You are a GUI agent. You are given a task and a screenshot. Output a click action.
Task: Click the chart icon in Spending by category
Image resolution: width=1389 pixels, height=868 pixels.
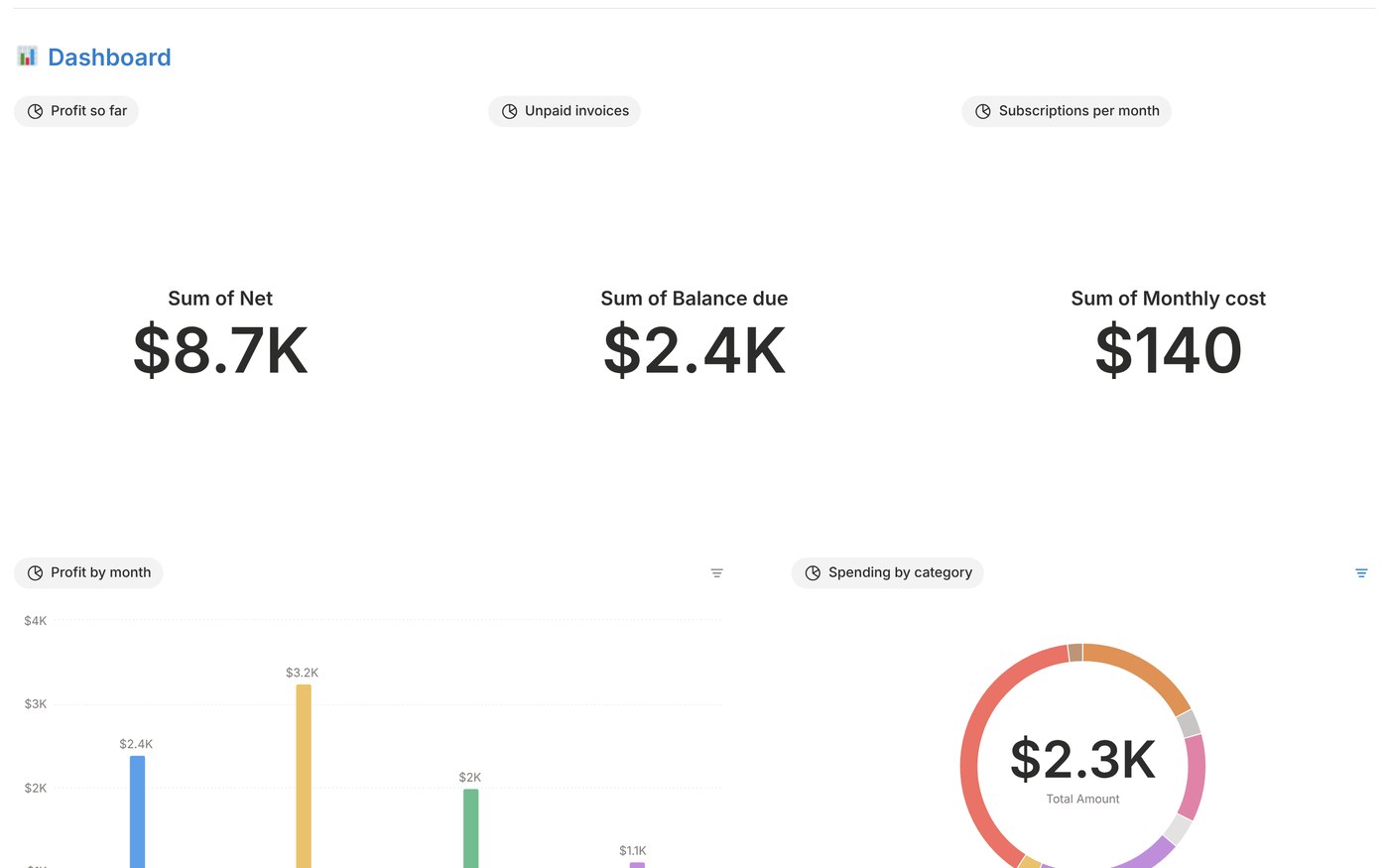pos(813,573)
